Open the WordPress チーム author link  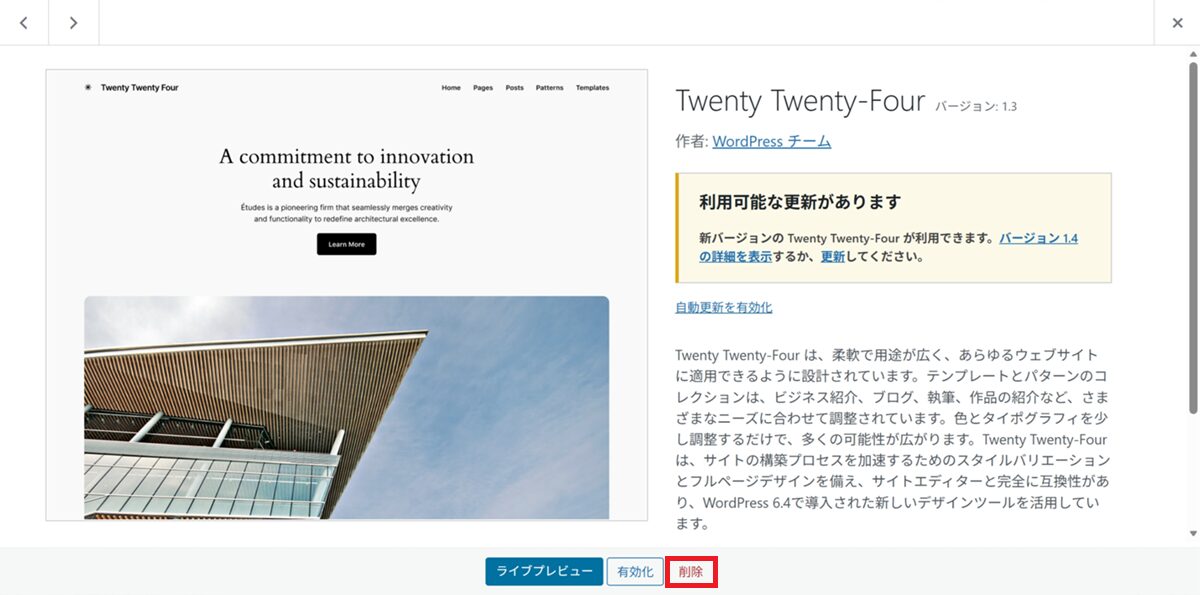pos(771,142)
